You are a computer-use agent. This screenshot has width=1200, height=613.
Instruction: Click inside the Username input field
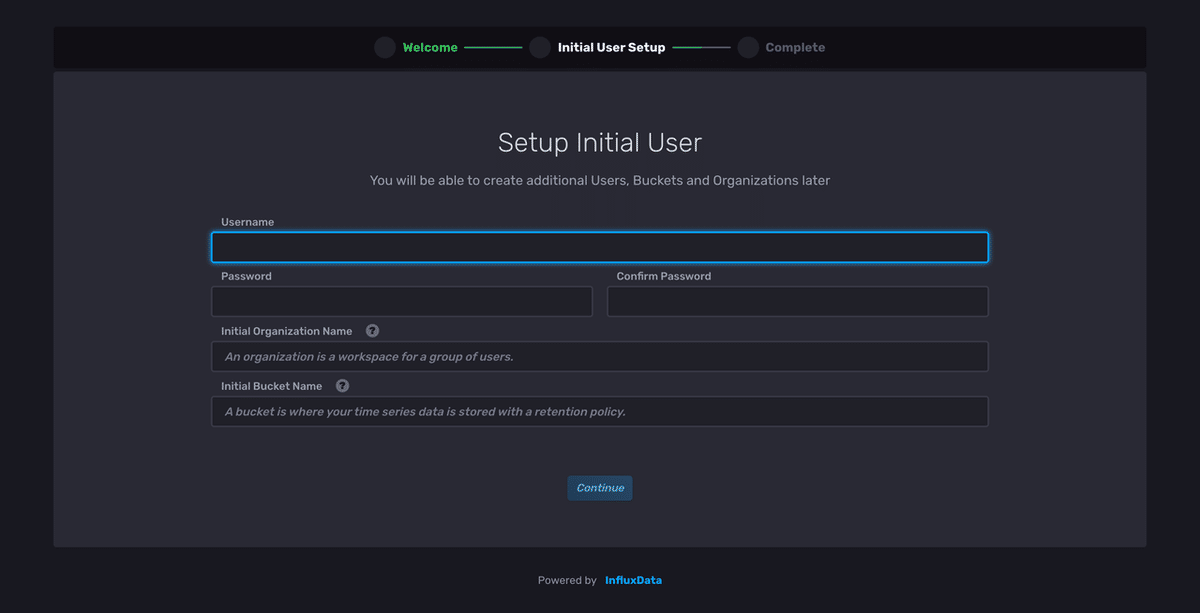coord(600,247)
